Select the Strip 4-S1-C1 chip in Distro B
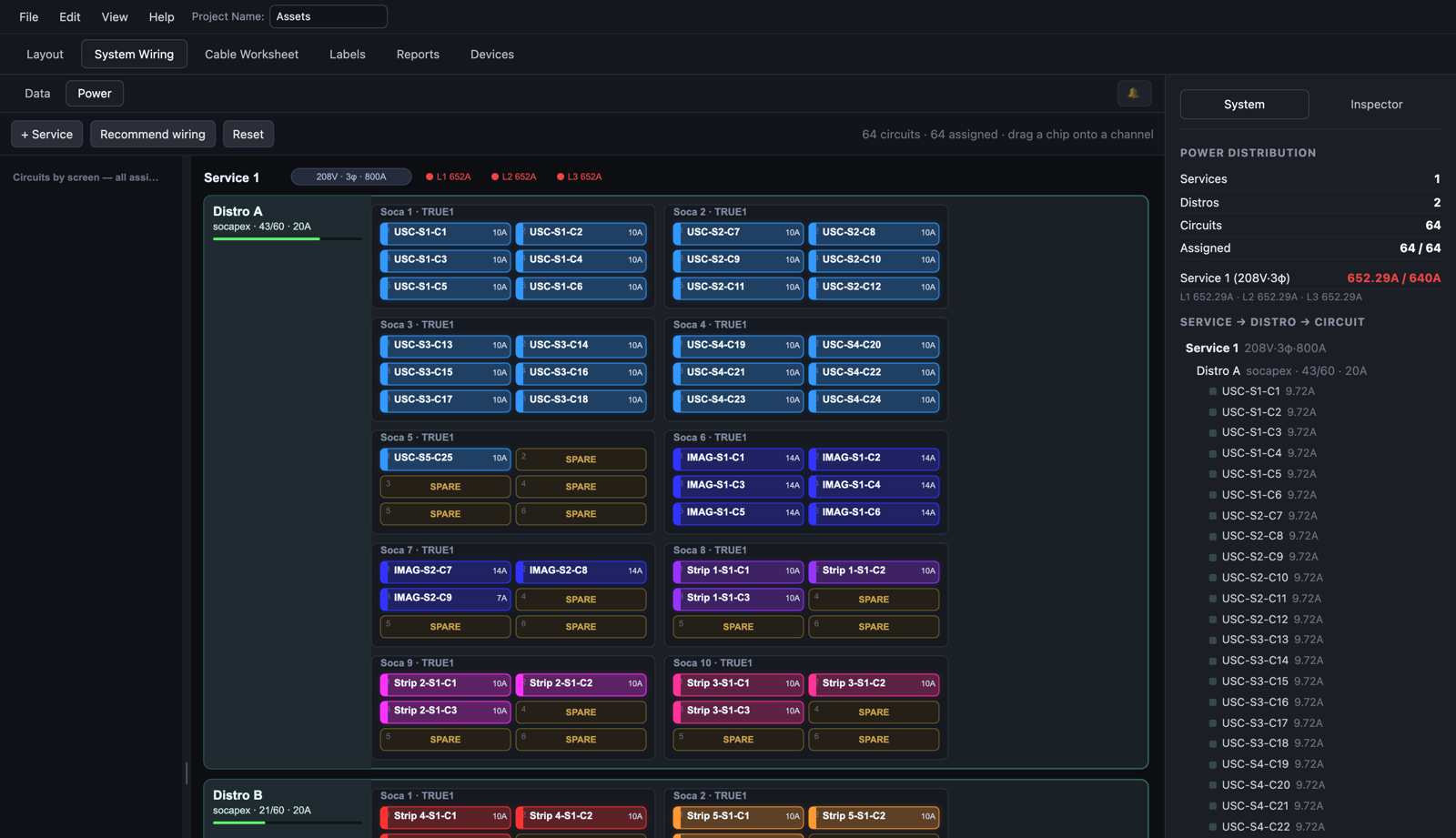This screenshot has height=838, width=1456. click(445, 817)
